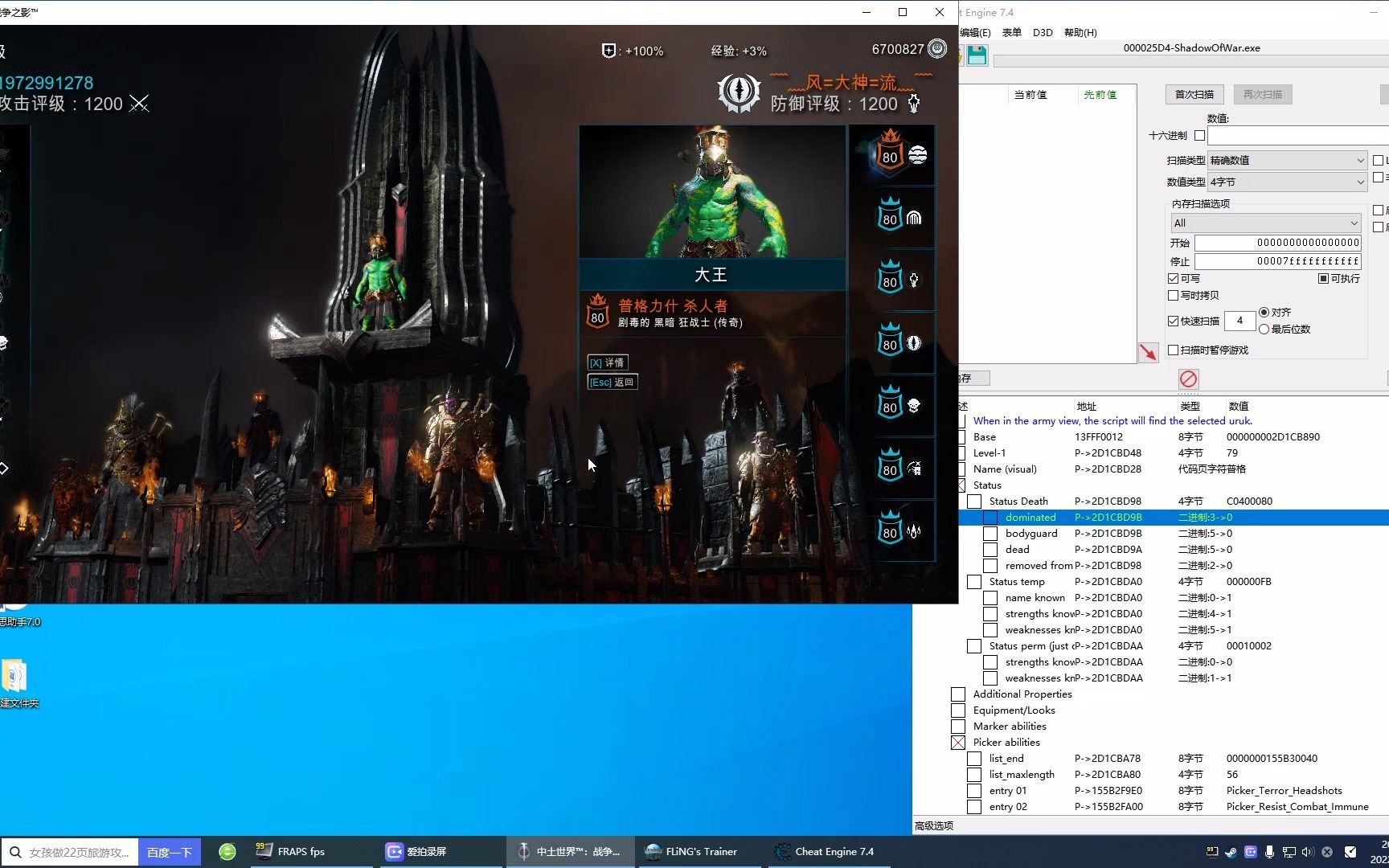Click the [Esc] 返回 back button
Image resolution: width=1389 pixels, height=868 pixels.
coord(613,383)
